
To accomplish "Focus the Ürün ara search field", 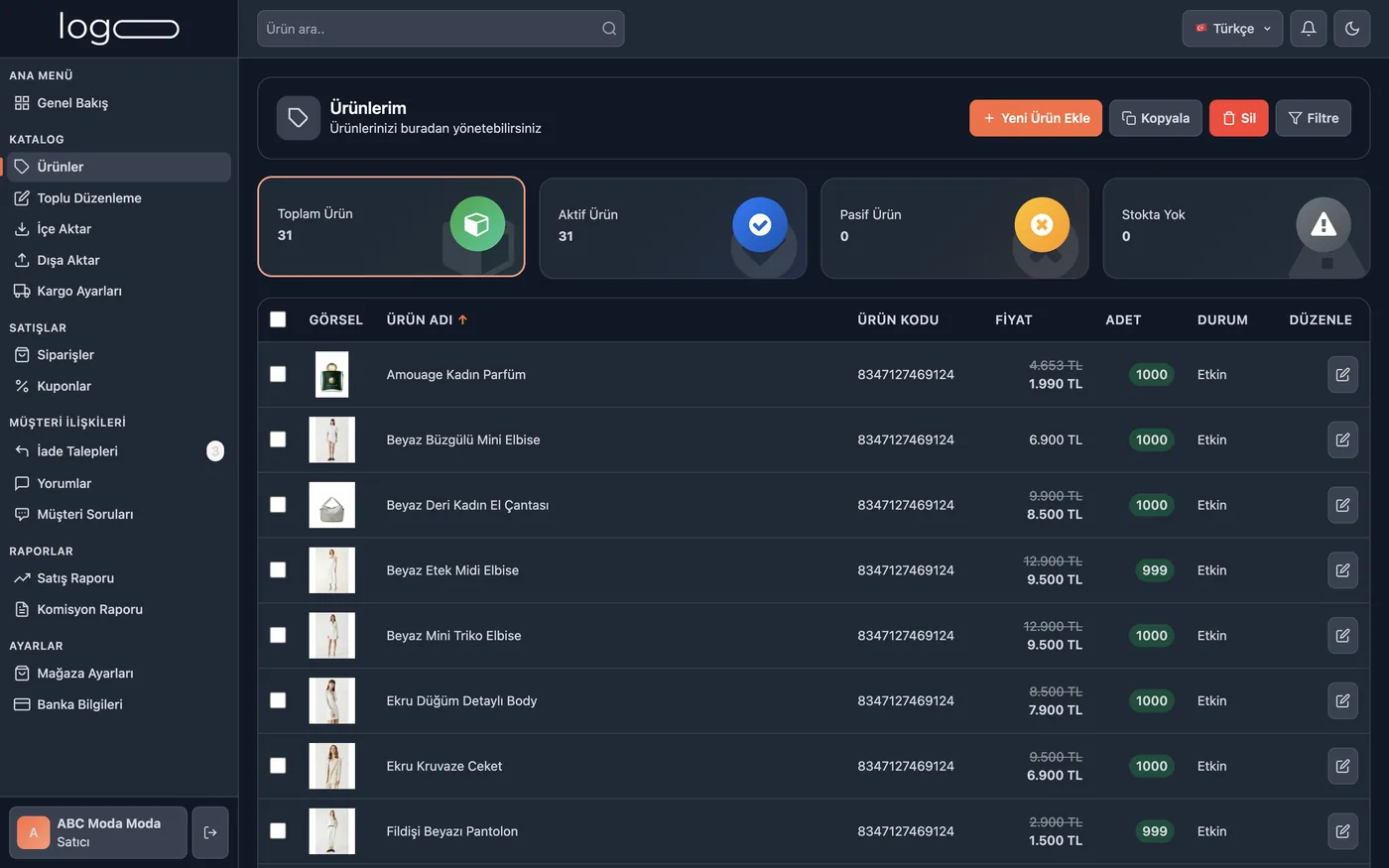I will pyautogui.click(x=441, y=29).
